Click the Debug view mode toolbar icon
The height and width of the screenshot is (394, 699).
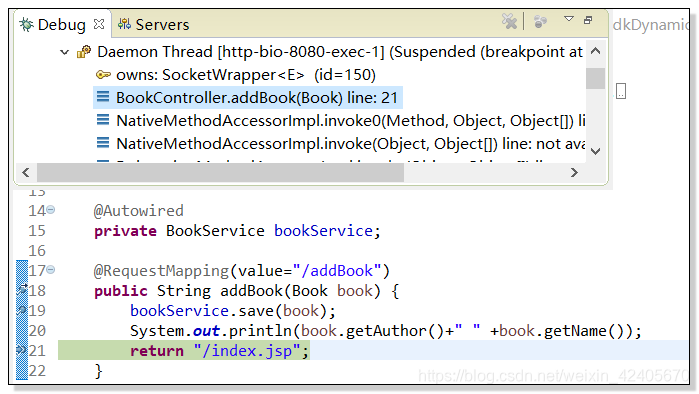[540, 21]
